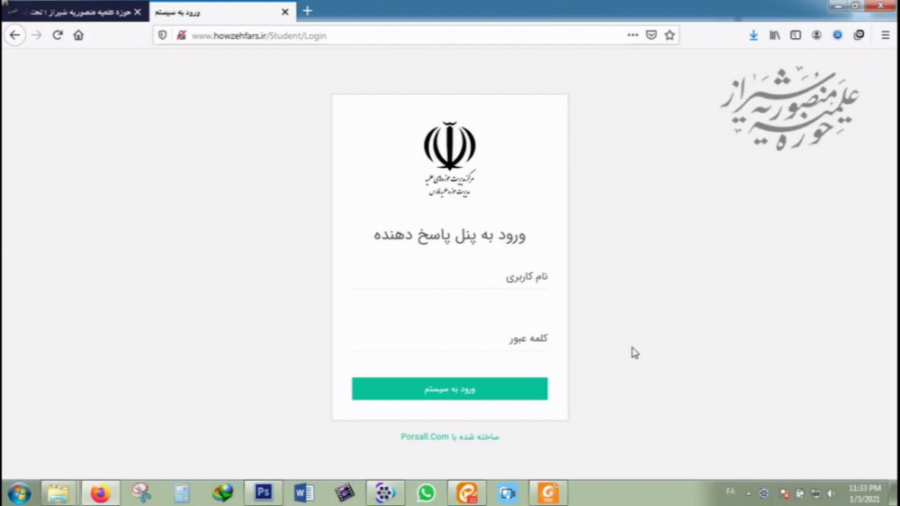The image size is (900, 506).
Task: Click the blue extension icon in toolbar
Action: click(837, 35)
